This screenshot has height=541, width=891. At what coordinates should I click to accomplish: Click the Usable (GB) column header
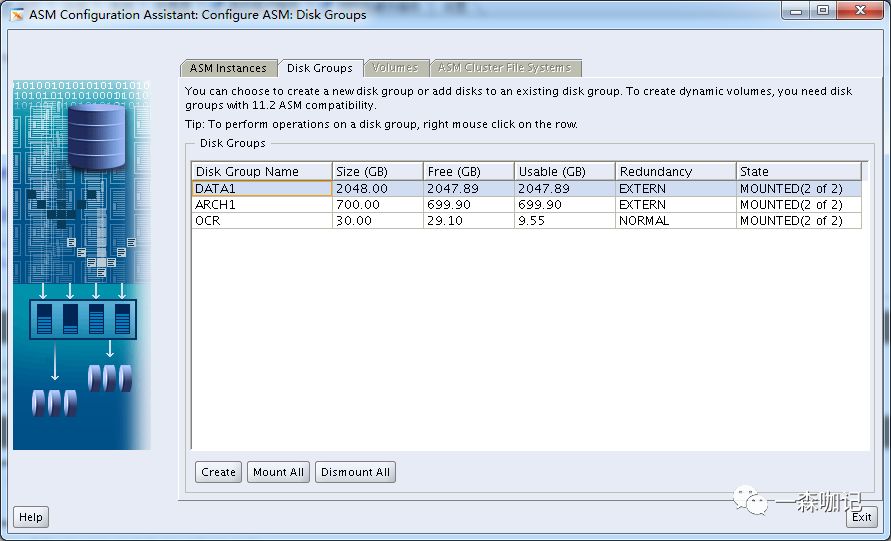[564, 171]
